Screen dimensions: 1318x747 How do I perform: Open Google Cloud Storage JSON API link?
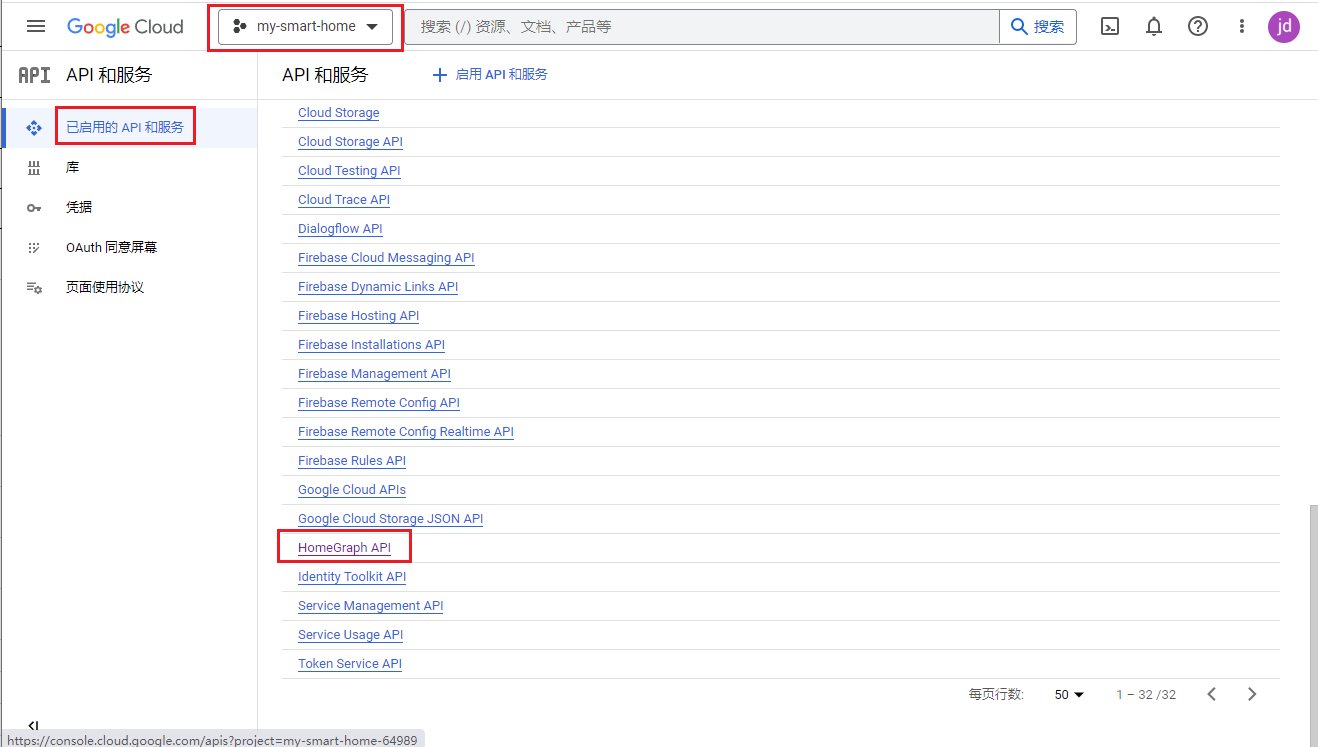pos(390,519)
